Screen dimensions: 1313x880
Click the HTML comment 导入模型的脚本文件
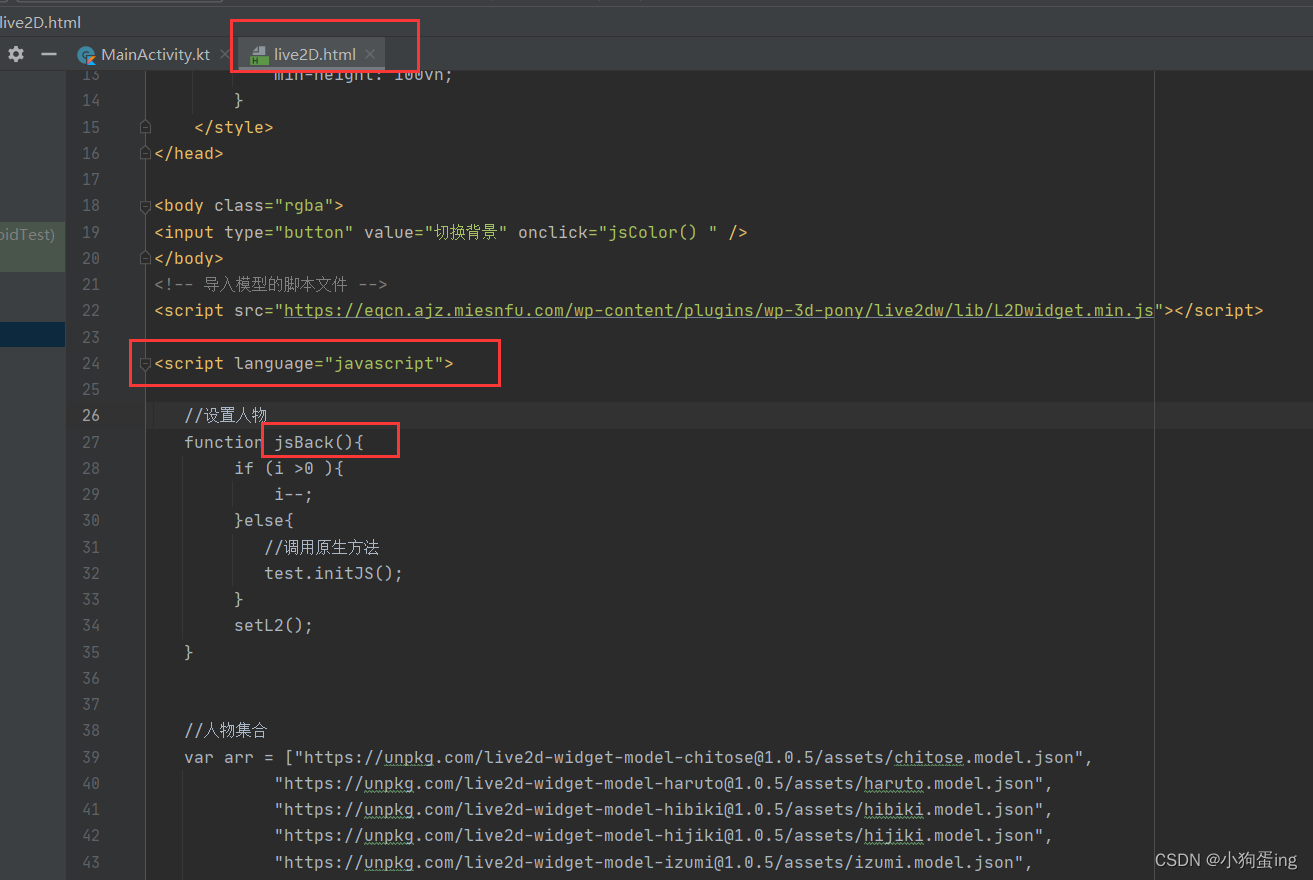(270, 285)
